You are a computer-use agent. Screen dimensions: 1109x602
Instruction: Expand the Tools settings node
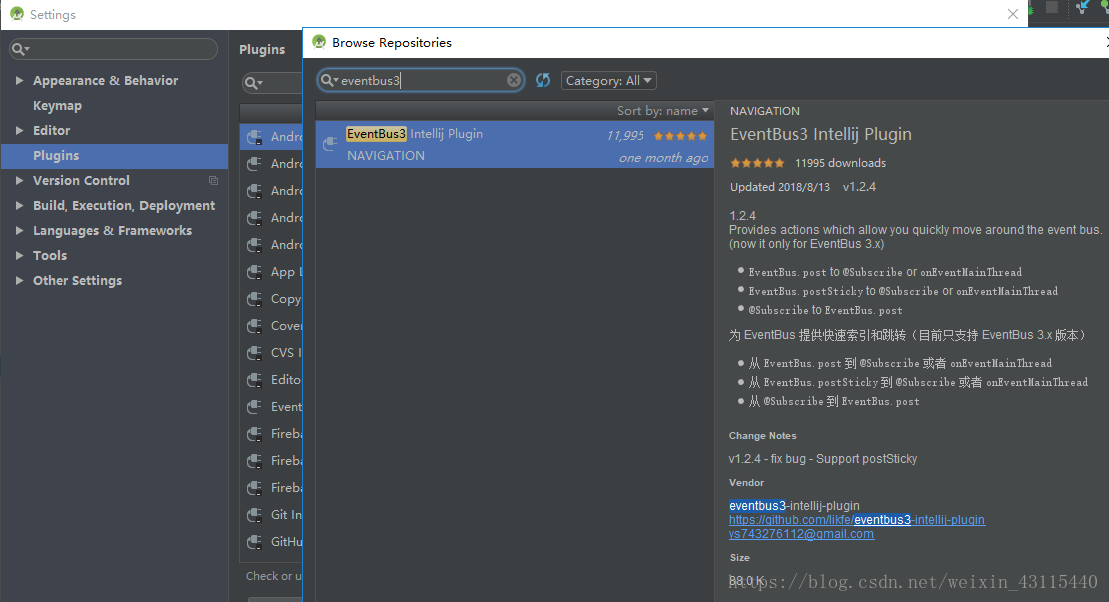tap(19, 256)
